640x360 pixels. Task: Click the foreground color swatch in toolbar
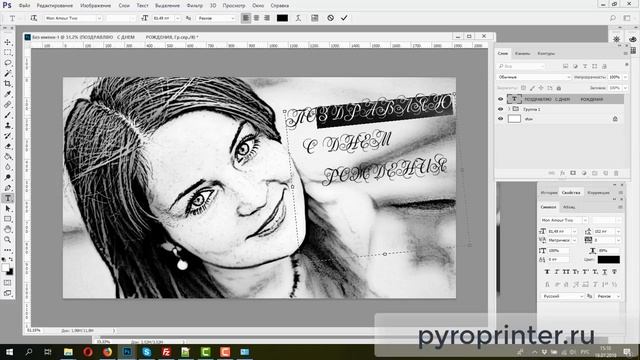[x=5, y=268]
